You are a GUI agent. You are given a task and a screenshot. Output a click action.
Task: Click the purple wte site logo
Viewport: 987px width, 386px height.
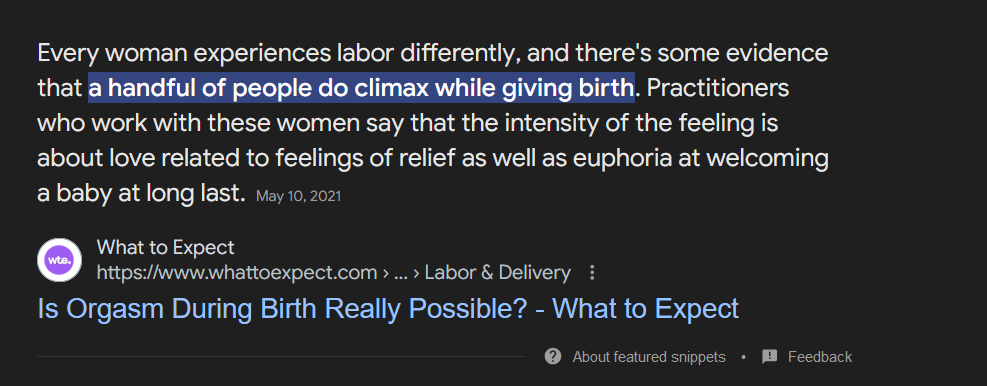(x=59, y=260)
